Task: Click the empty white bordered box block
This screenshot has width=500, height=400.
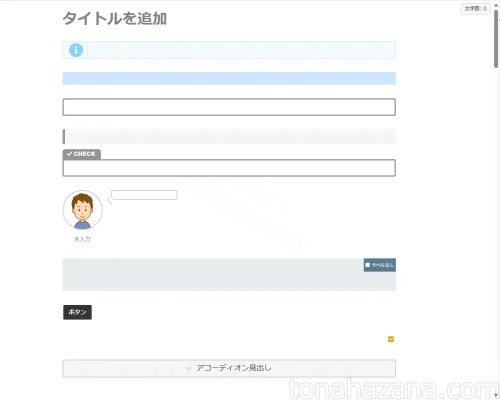Action: (x=229, y=107)
